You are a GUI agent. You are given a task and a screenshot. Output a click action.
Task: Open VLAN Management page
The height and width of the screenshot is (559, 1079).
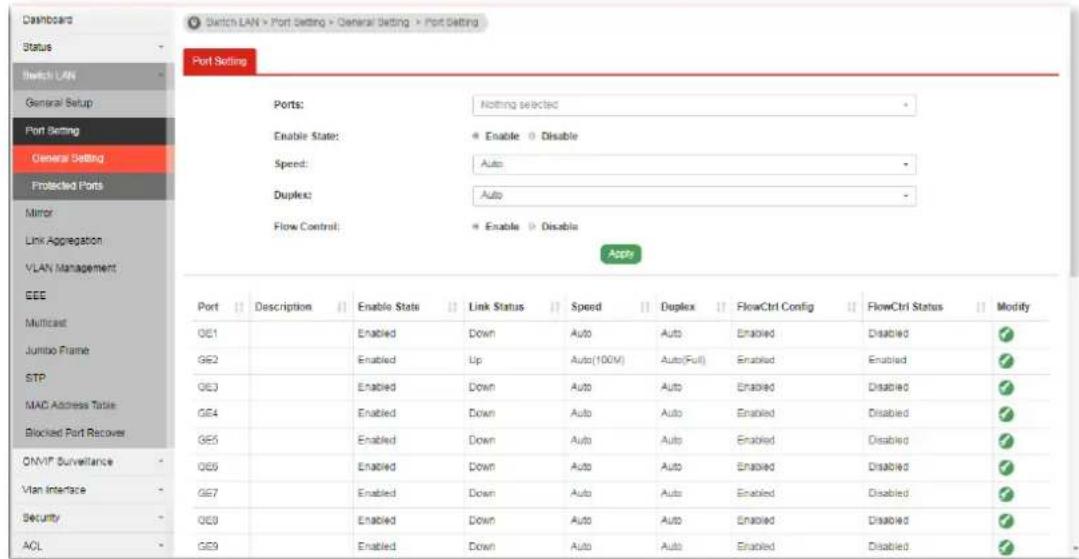70,268
